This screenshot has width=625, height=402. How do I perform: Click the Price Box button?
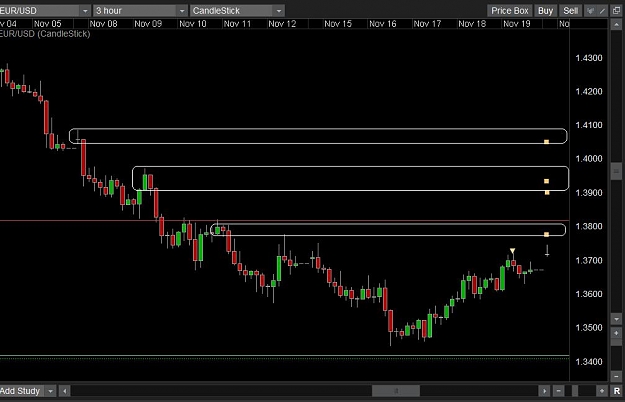[x=509, y=11]
